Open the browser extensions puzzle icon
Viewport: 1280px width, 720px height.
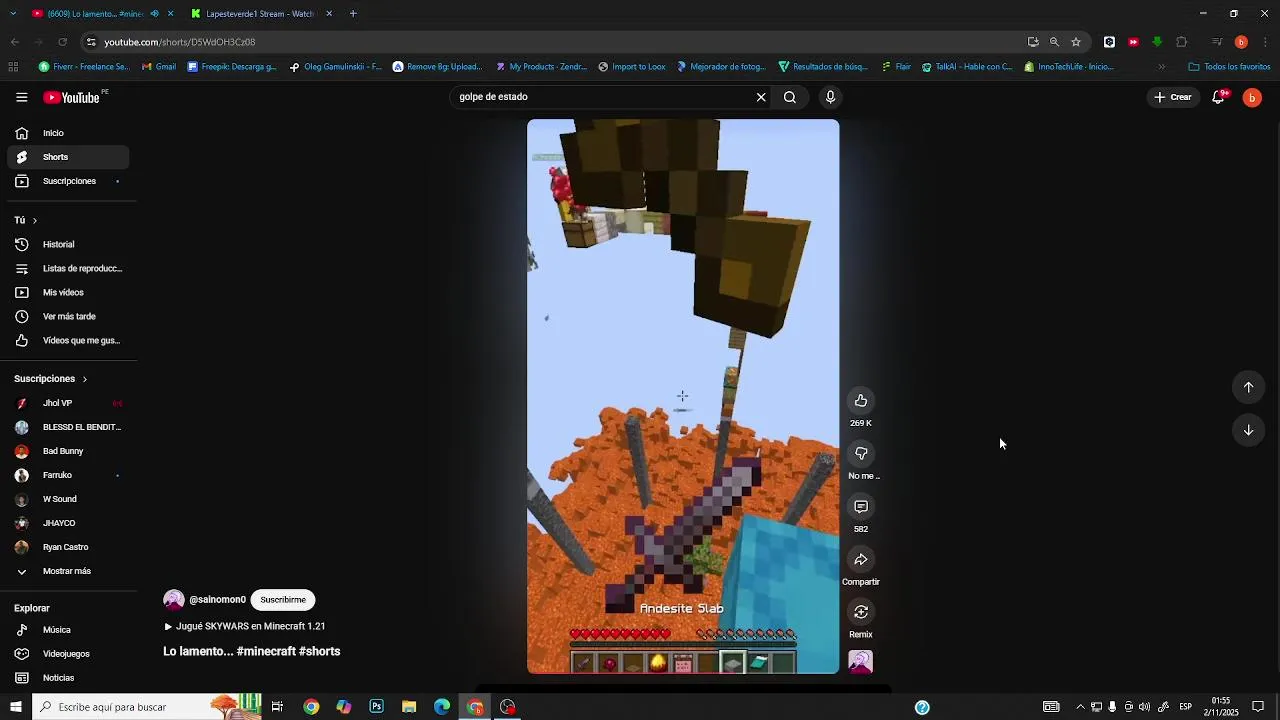1181,42
